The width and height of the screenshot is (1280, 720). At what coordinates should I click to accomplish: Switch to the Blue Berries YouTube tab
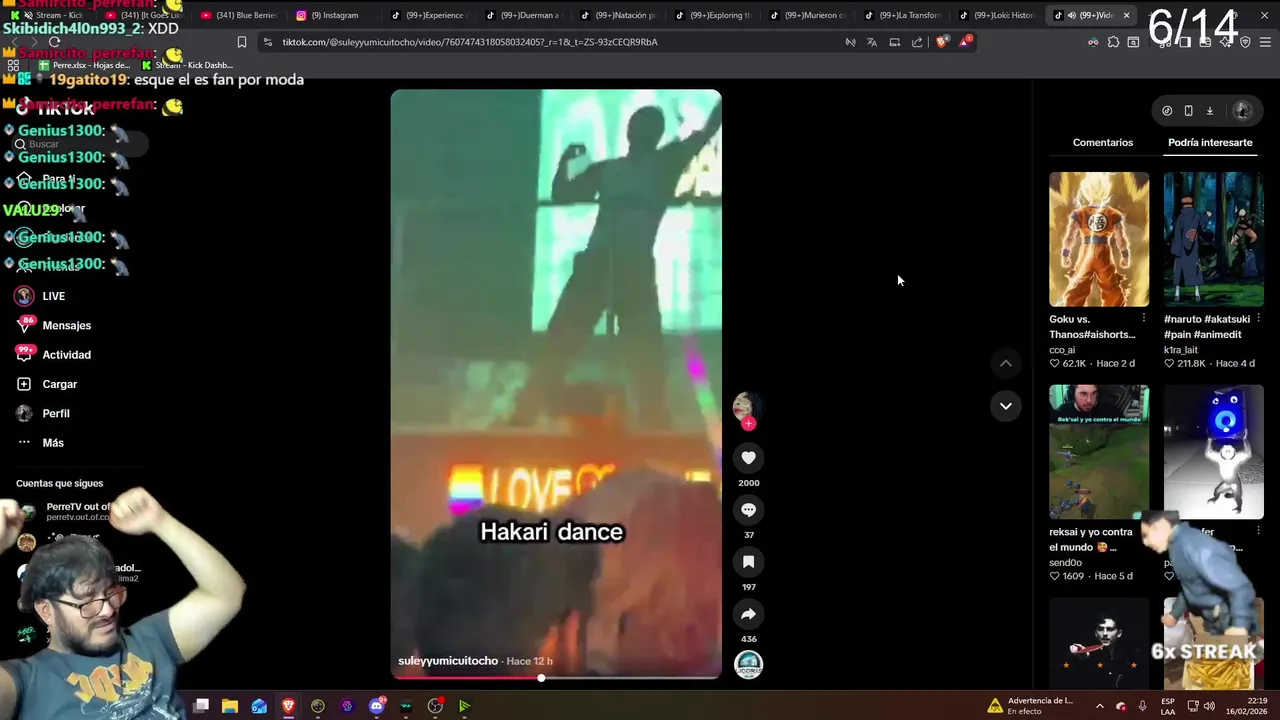click(238, 15)
